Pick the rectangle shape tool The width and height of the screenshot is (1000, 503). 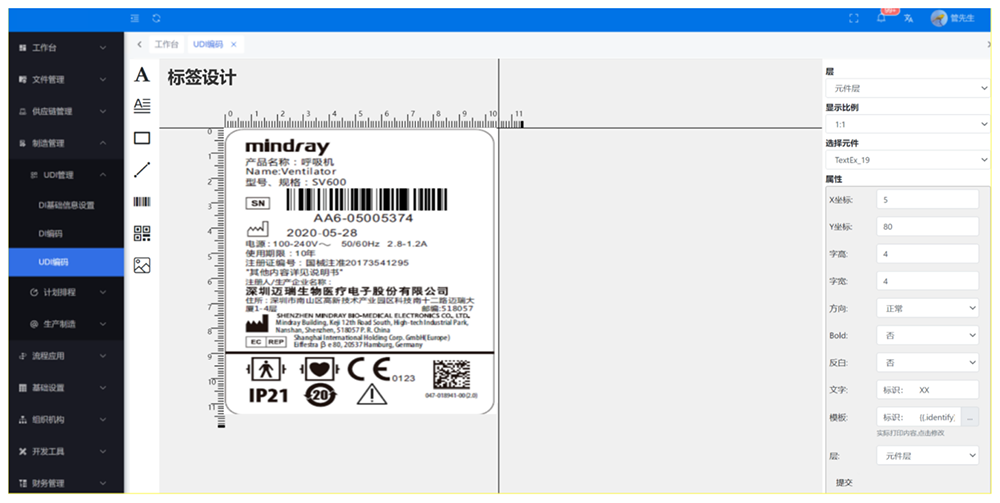click(x=142, y=138)
